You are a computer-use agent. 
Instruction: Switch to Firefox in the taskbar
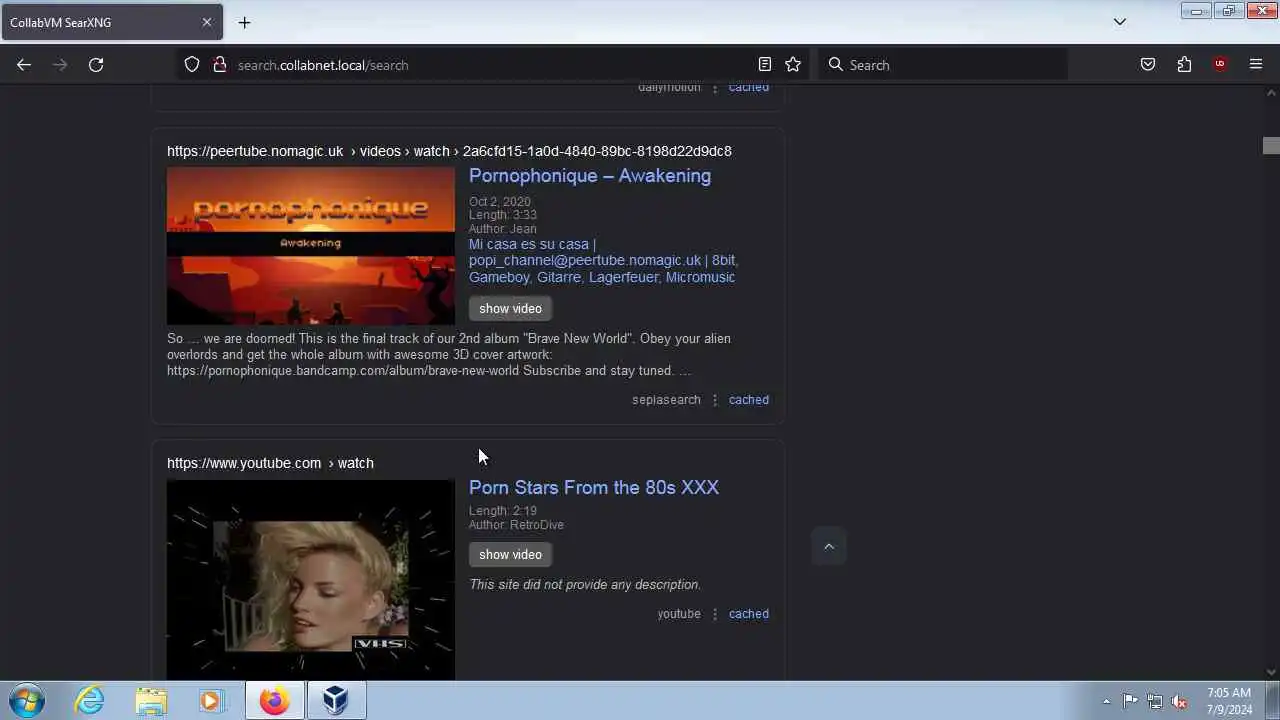pyautogui.click(x=275, y=700)
